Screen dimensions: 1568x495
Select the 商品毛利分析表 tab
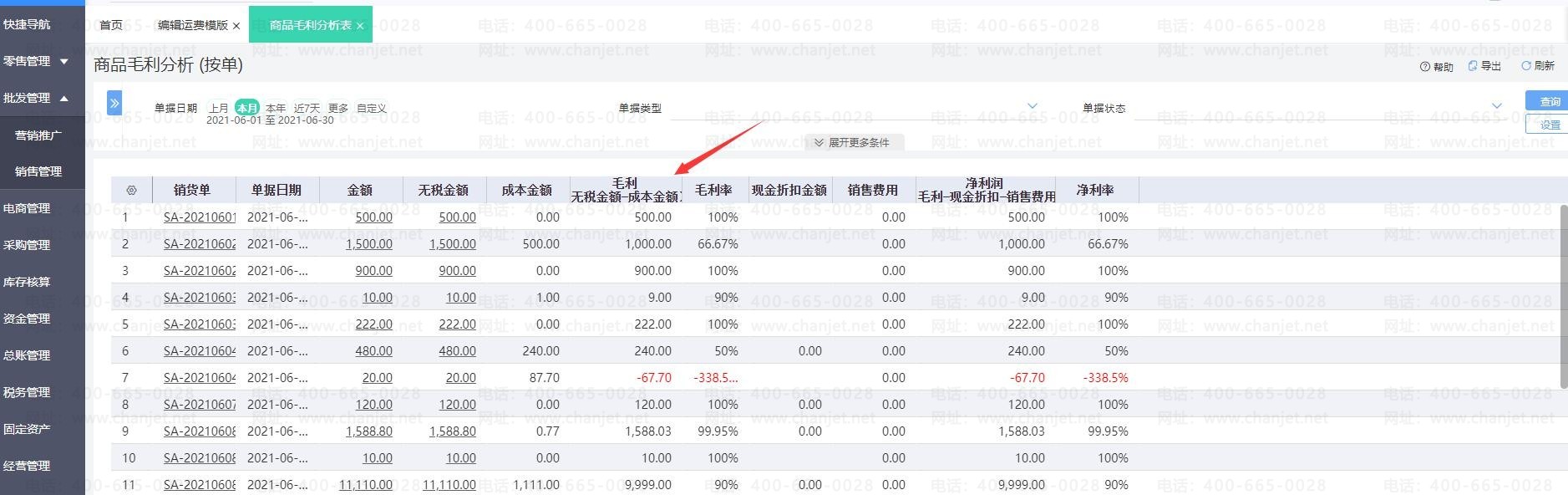[x=310, y=25]
